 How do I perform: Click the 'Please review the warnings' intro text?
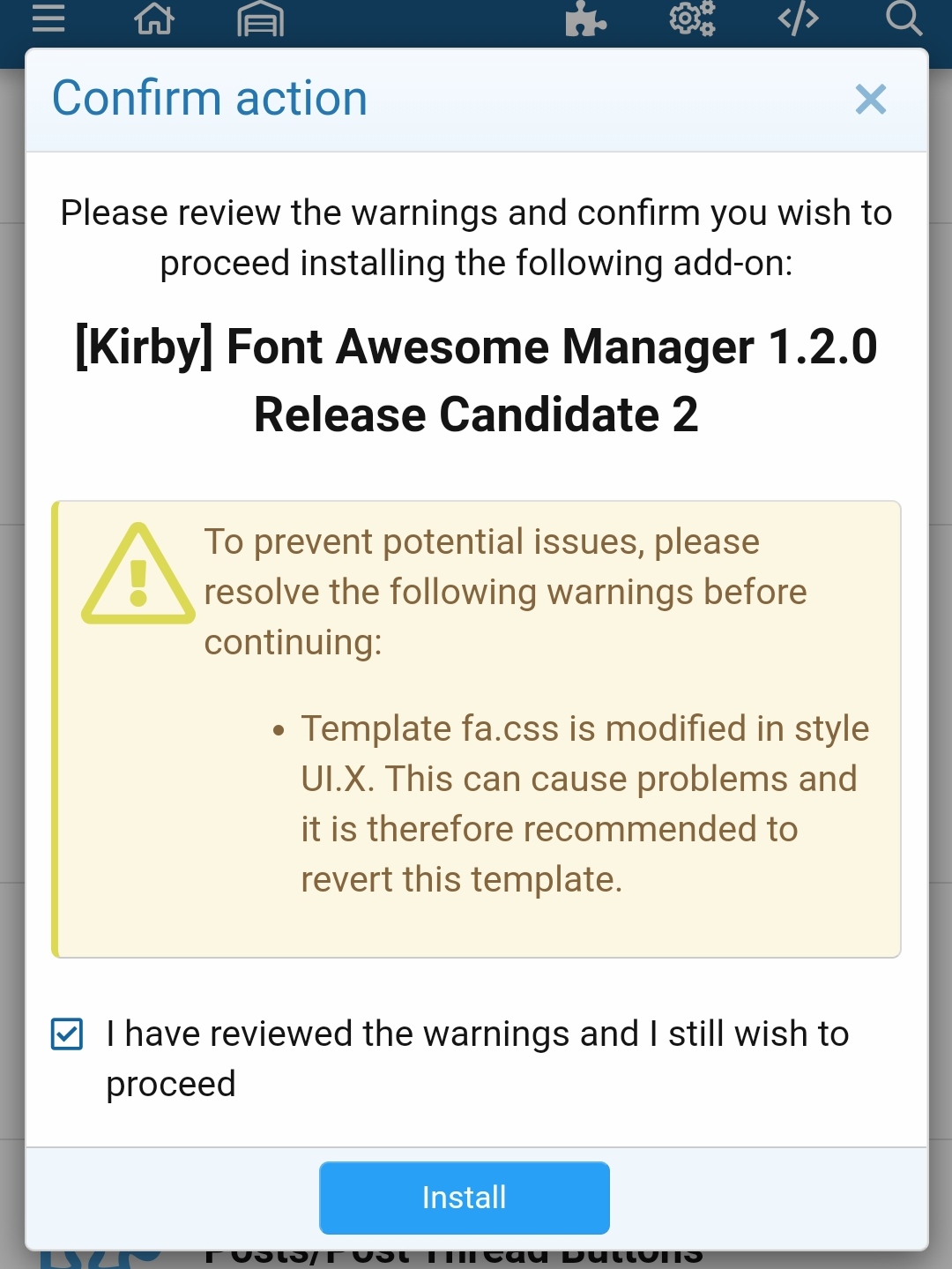tap(476, 237)
